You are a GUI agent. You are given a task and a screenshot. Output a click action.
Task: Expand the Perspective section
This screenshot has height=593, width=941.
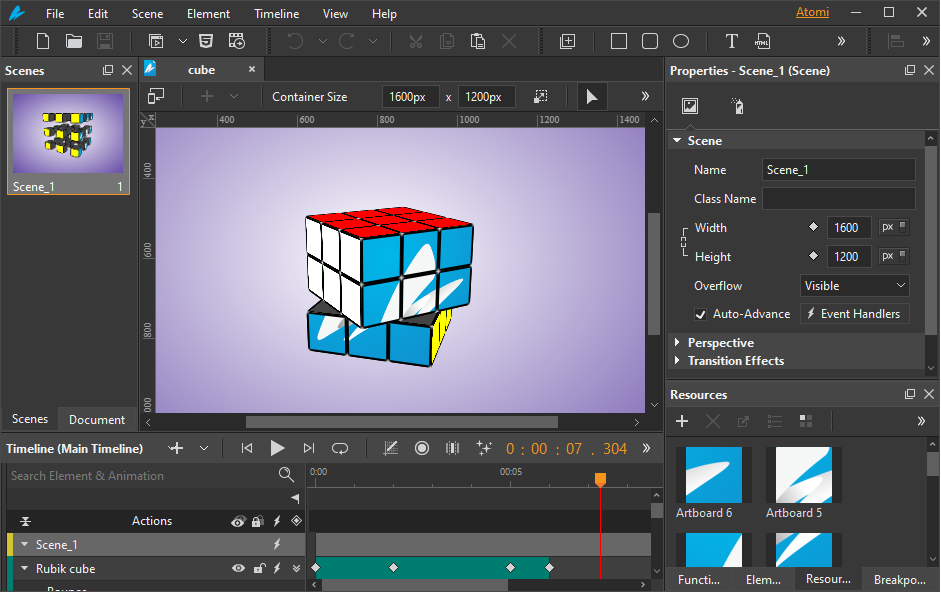(x=720, y=343)
